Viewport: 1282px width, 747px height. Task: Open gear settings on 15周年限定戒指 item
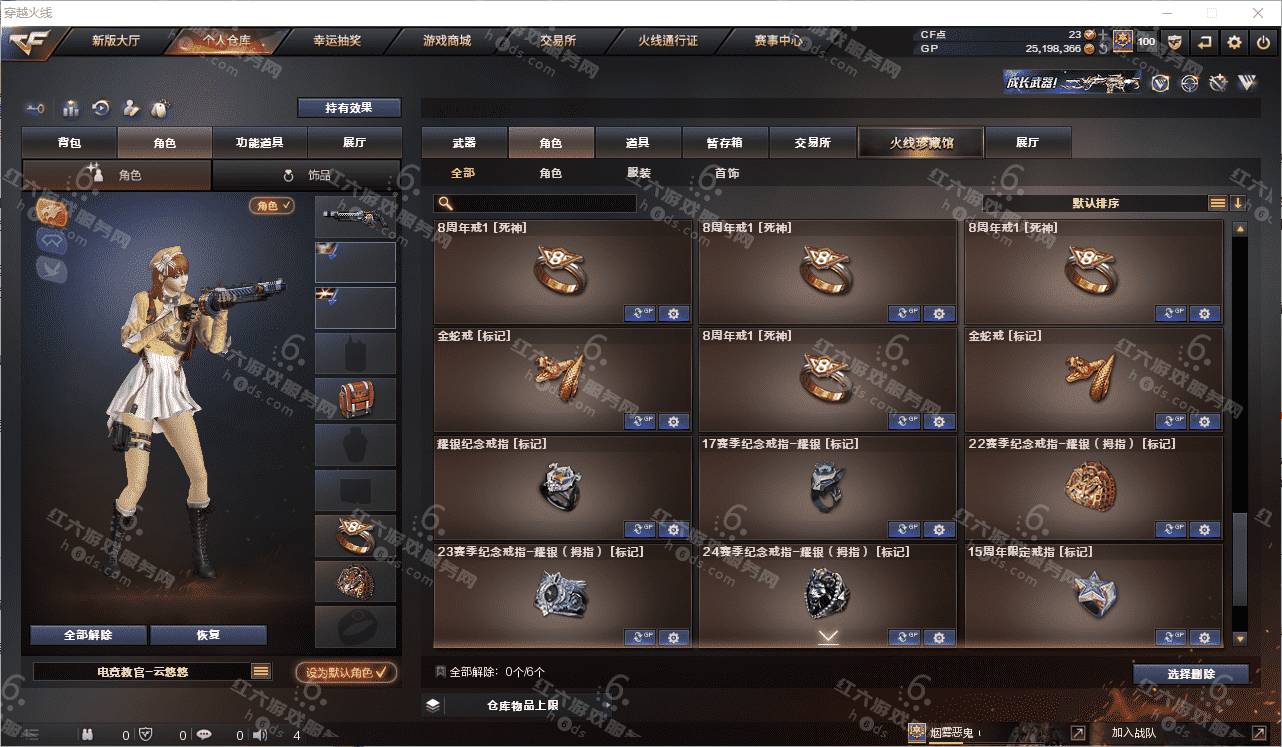click(1204, 637)
